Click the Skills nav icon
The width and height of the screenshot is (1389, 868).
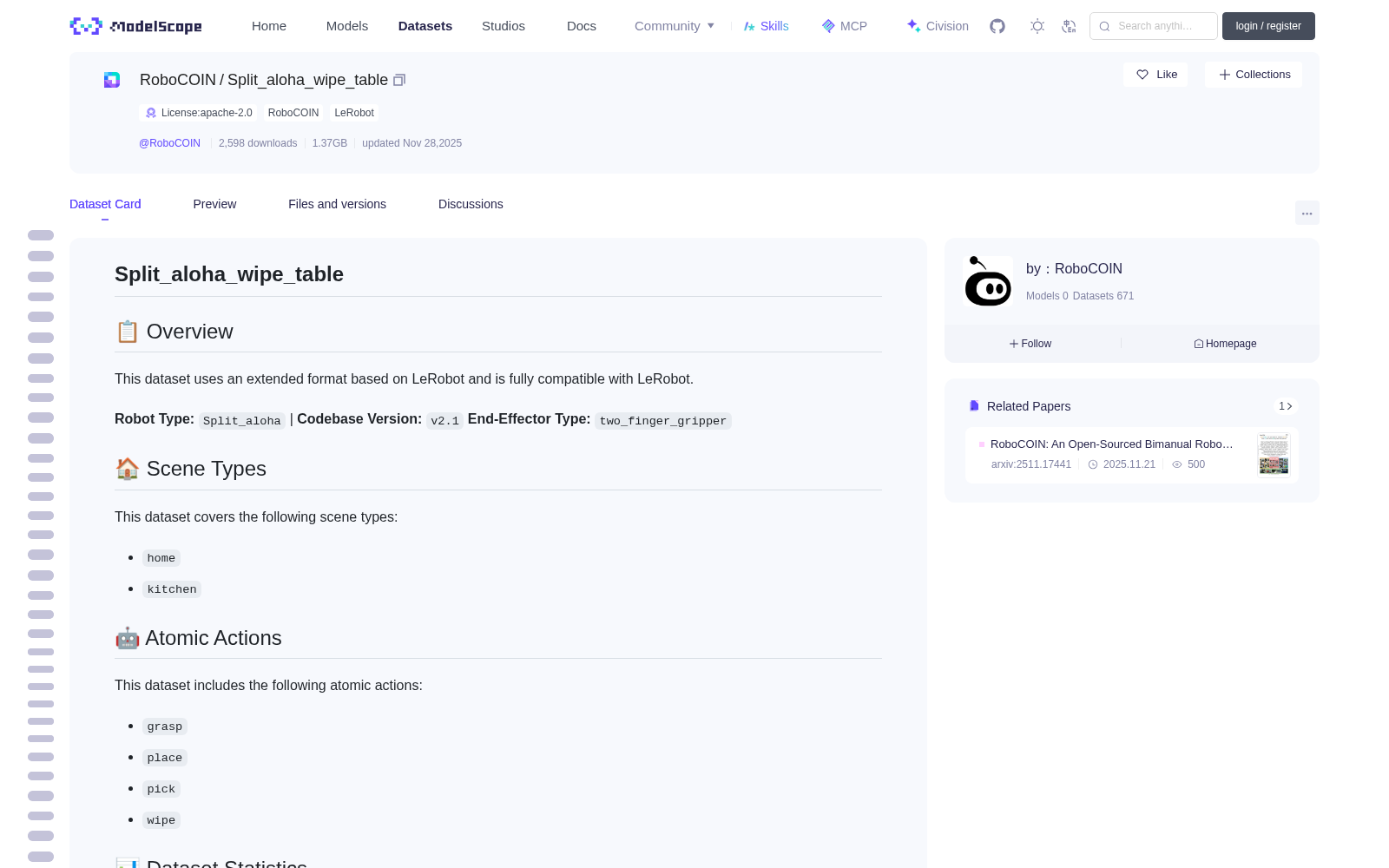point(749,26)
